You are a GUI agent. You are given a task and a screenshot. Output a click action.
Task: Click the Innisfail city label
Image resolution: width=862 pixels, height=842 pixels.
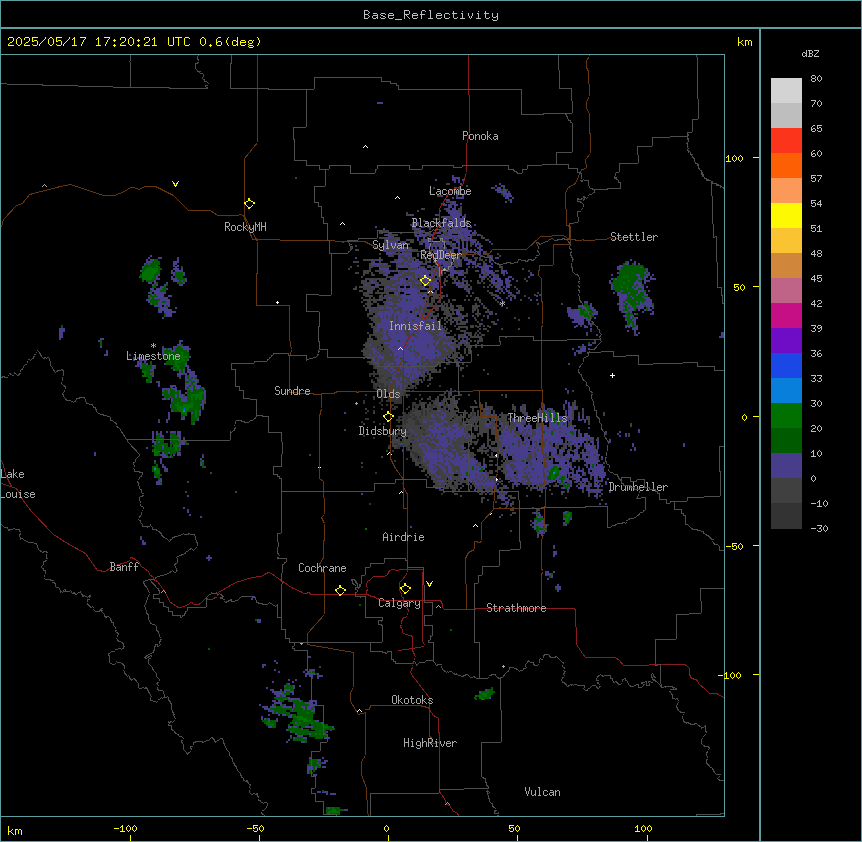coord(415,326)
